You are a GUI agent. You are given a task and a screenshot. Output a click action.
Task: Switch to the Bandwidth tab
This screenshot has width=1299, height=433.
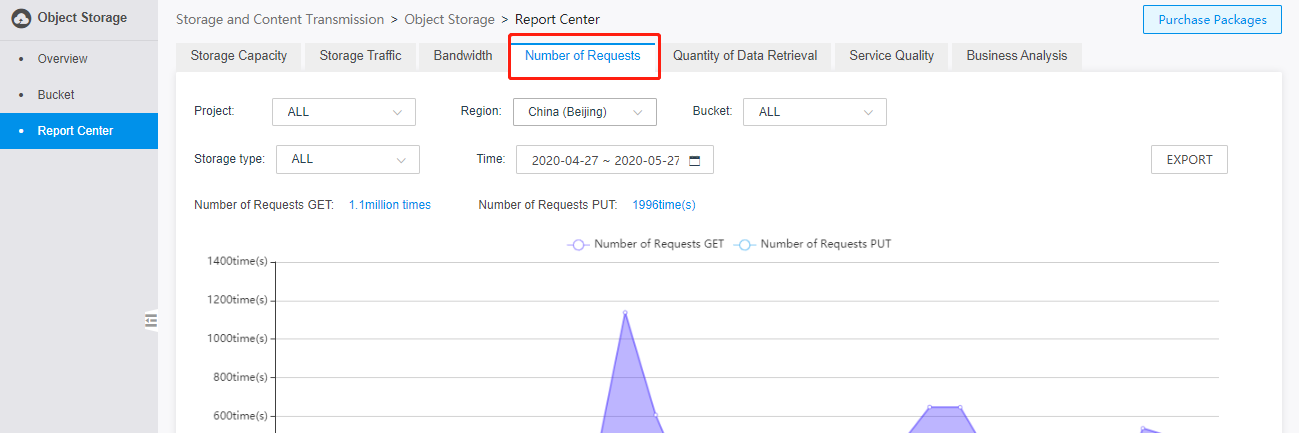463,56
